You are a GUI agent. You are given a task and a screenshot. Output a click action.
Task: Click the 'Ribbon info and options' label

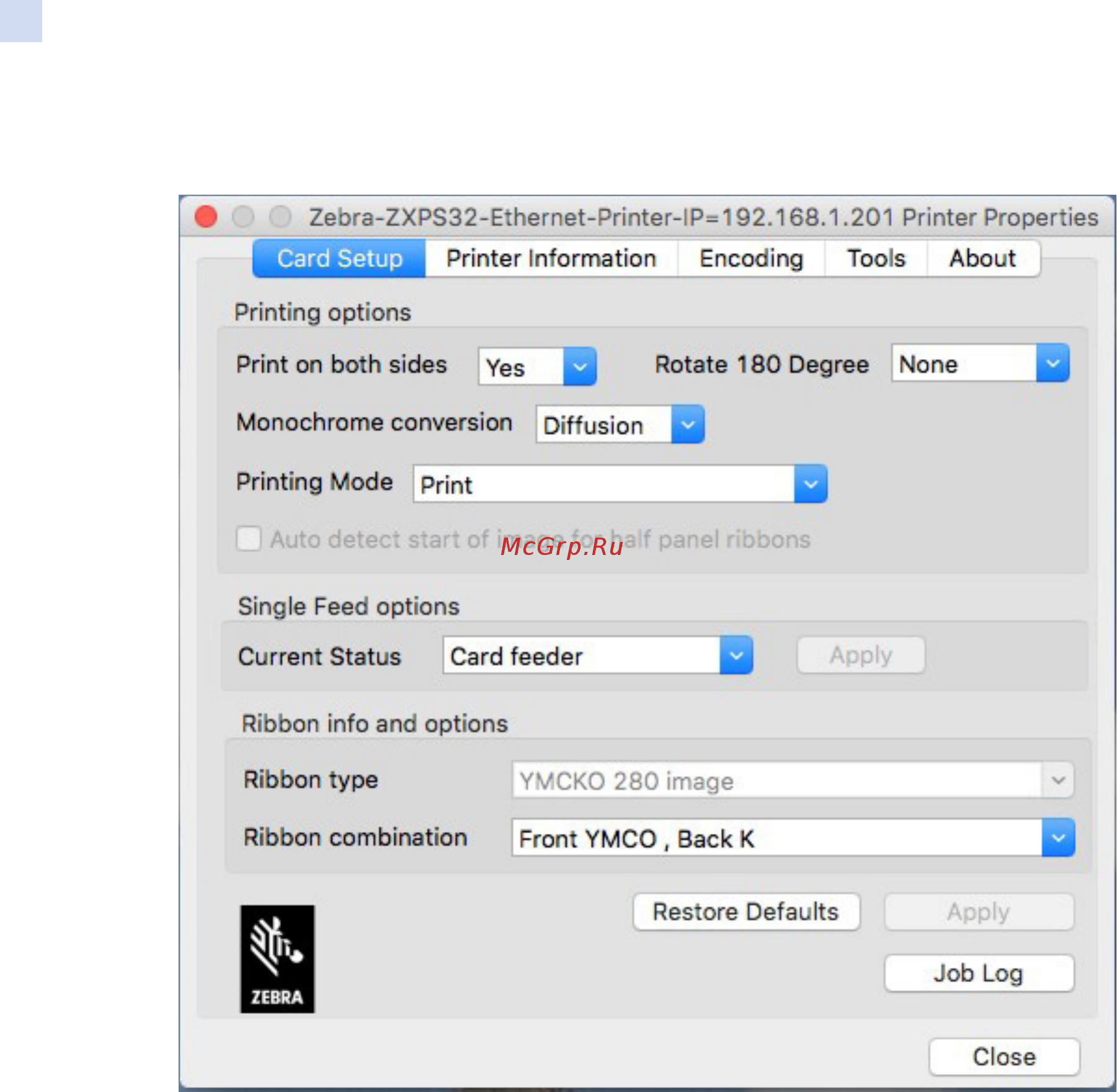pyautogui.click(x=375, y=723)
